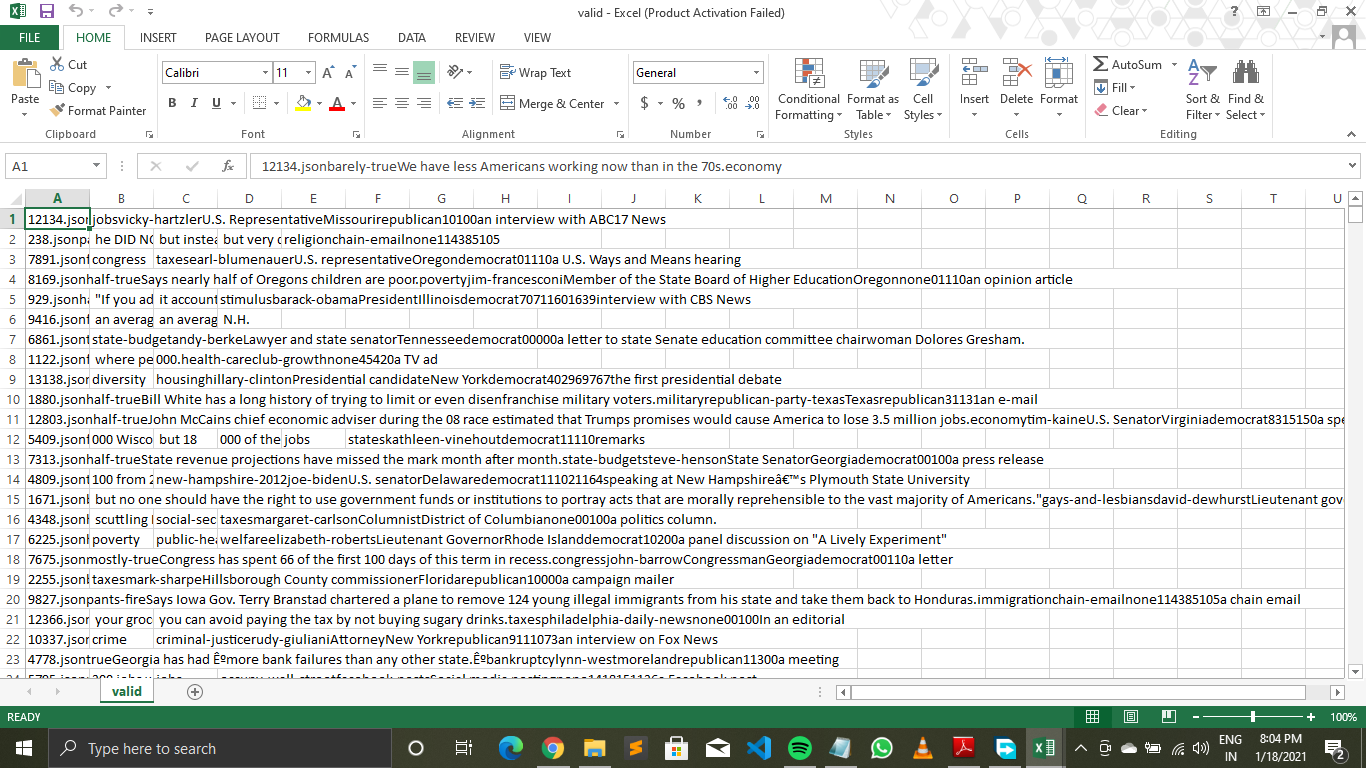The height and width of the screenshot is (768, 1366).
Task: Open the FILE tab
Action: click(x=30, y=38)
